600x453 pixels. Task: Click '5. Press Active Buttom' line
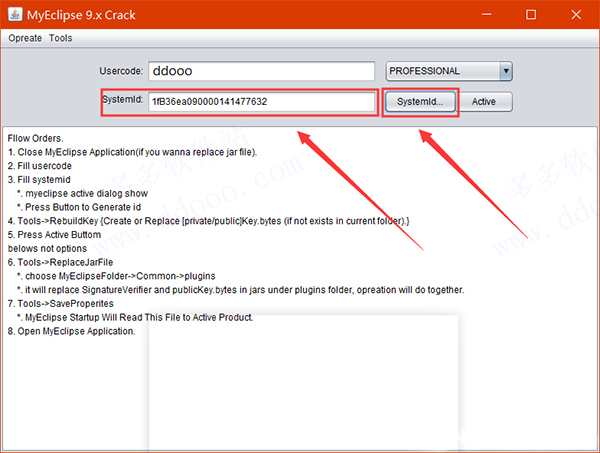tap(54, 235)
